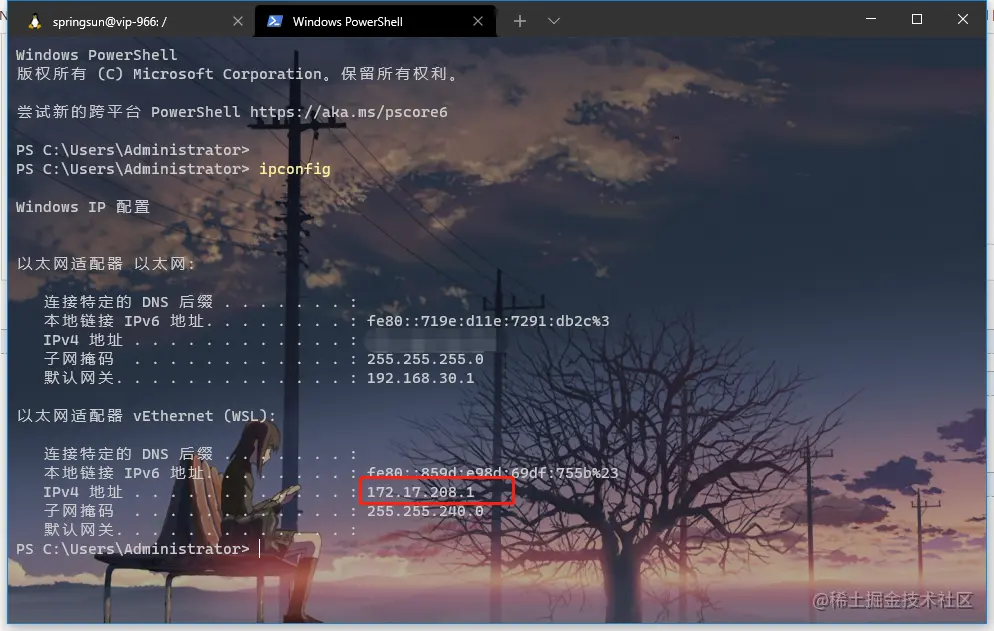
Task: Close the springsun@vip-966 tab
Action: 238,22
